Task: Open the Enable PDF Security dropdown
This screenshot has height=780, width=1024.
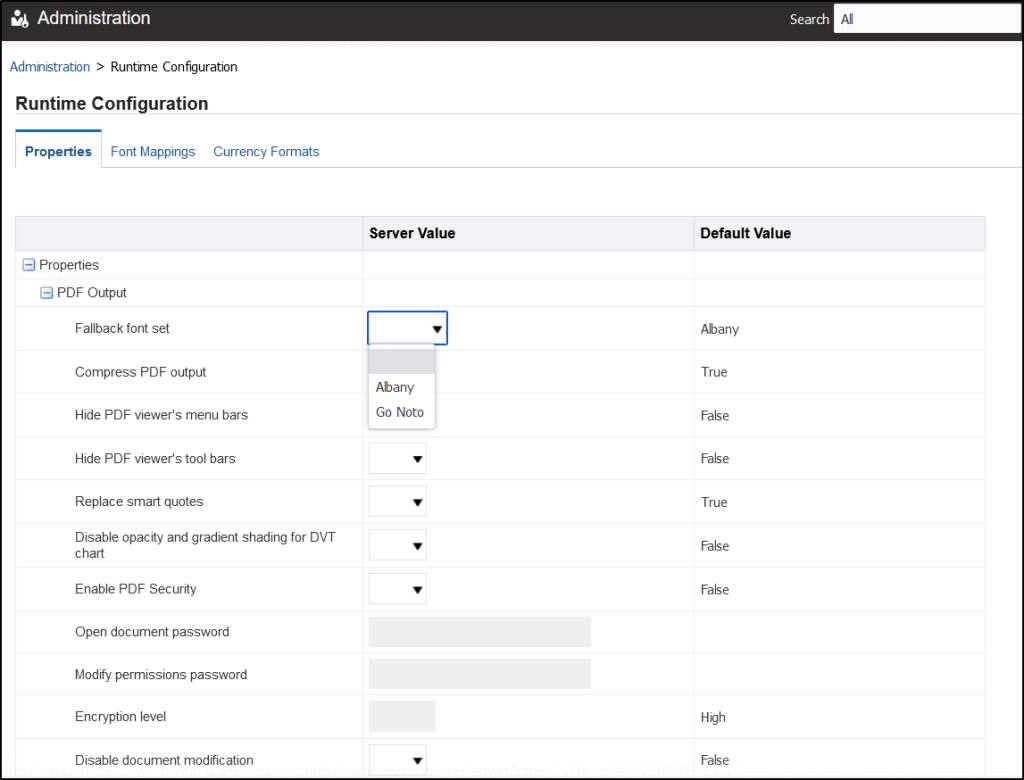Action: point(398,589)
